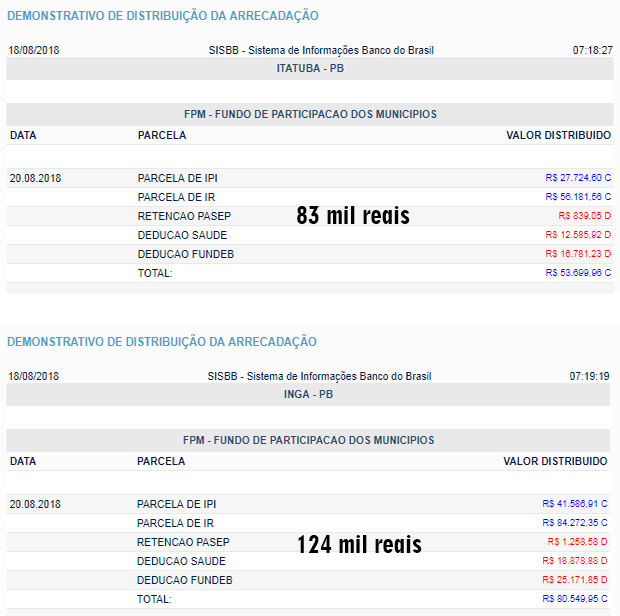Image resolution: width=620 pixels, height=616 pixels.
Task: Click the ITATUBA - PB municipality heading
Action: pos(310,68)
